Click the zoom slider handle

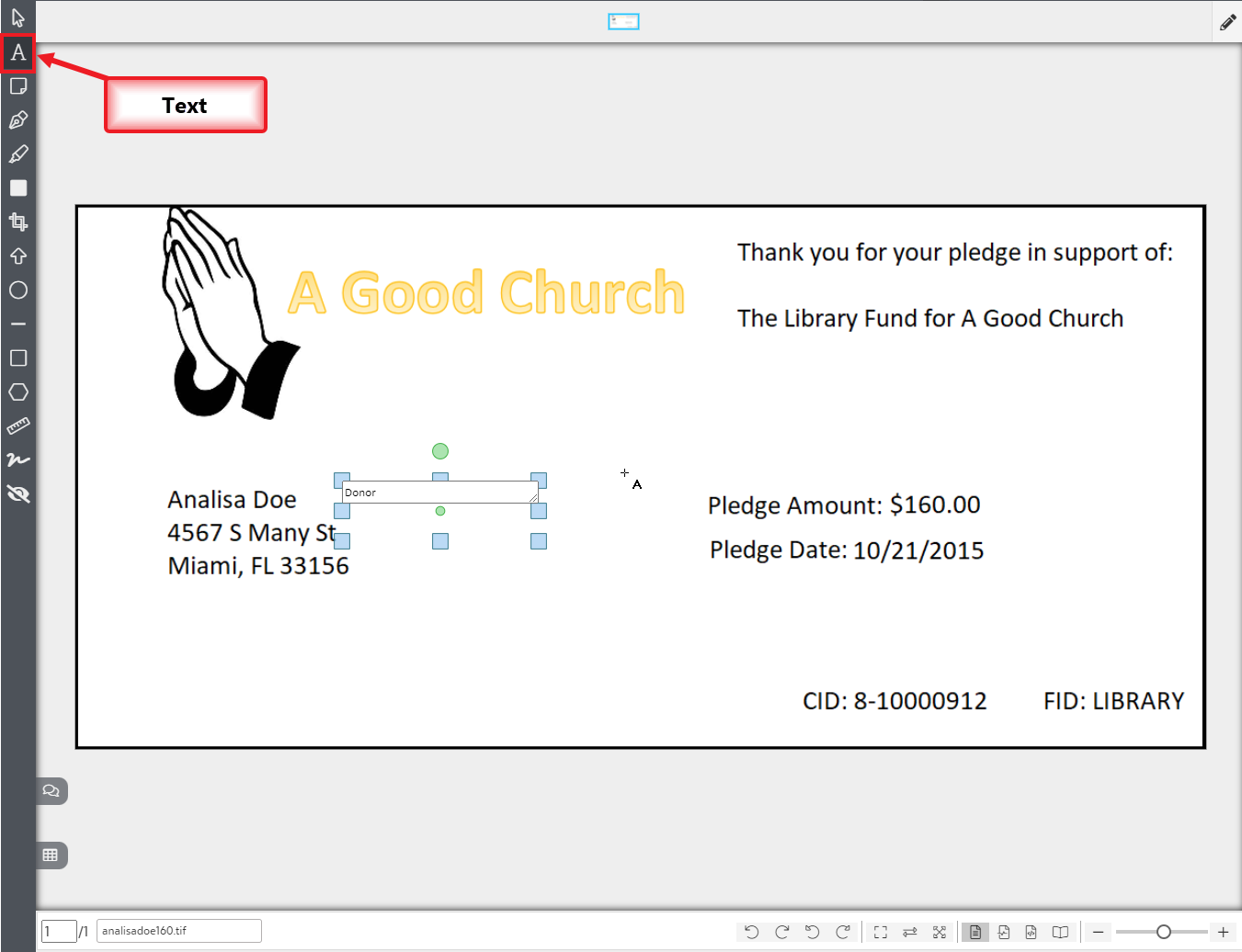[x=1164, y=932]
